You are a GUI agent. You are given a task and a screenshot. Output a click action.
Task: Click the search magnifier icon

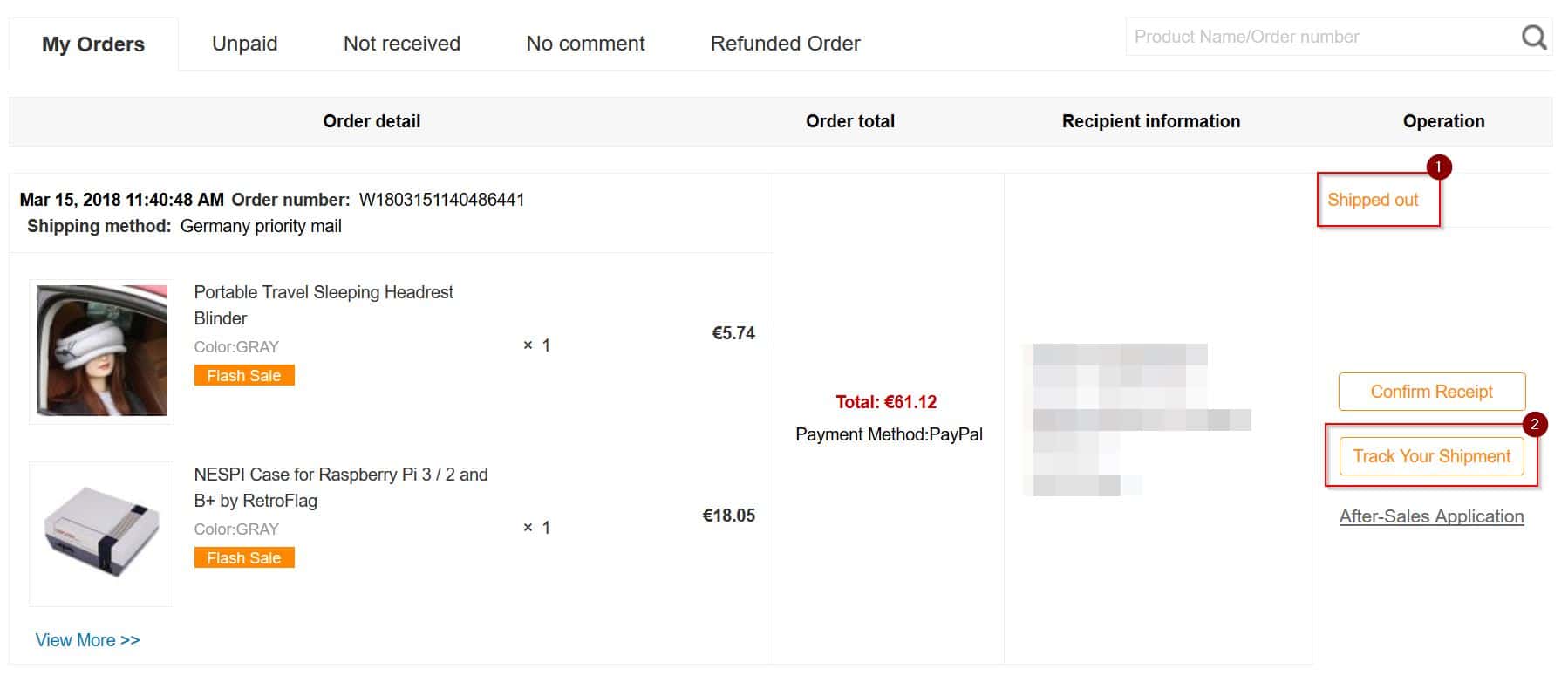click(x=1533, y=38)
